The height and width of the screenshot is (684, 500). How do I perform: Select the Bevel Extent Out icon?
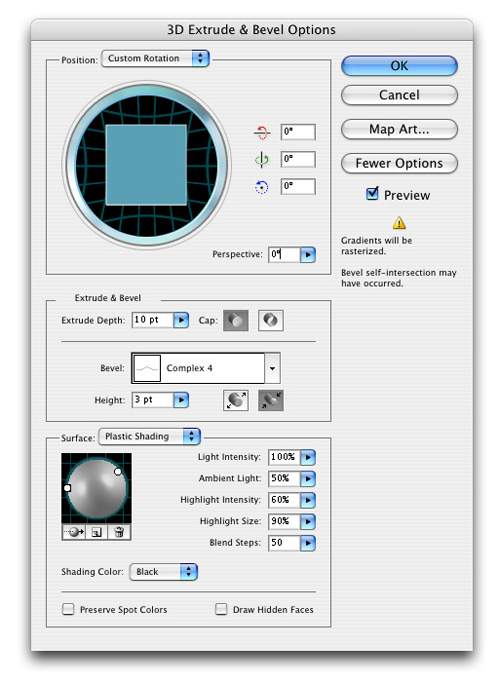click(x=236, y=400)
